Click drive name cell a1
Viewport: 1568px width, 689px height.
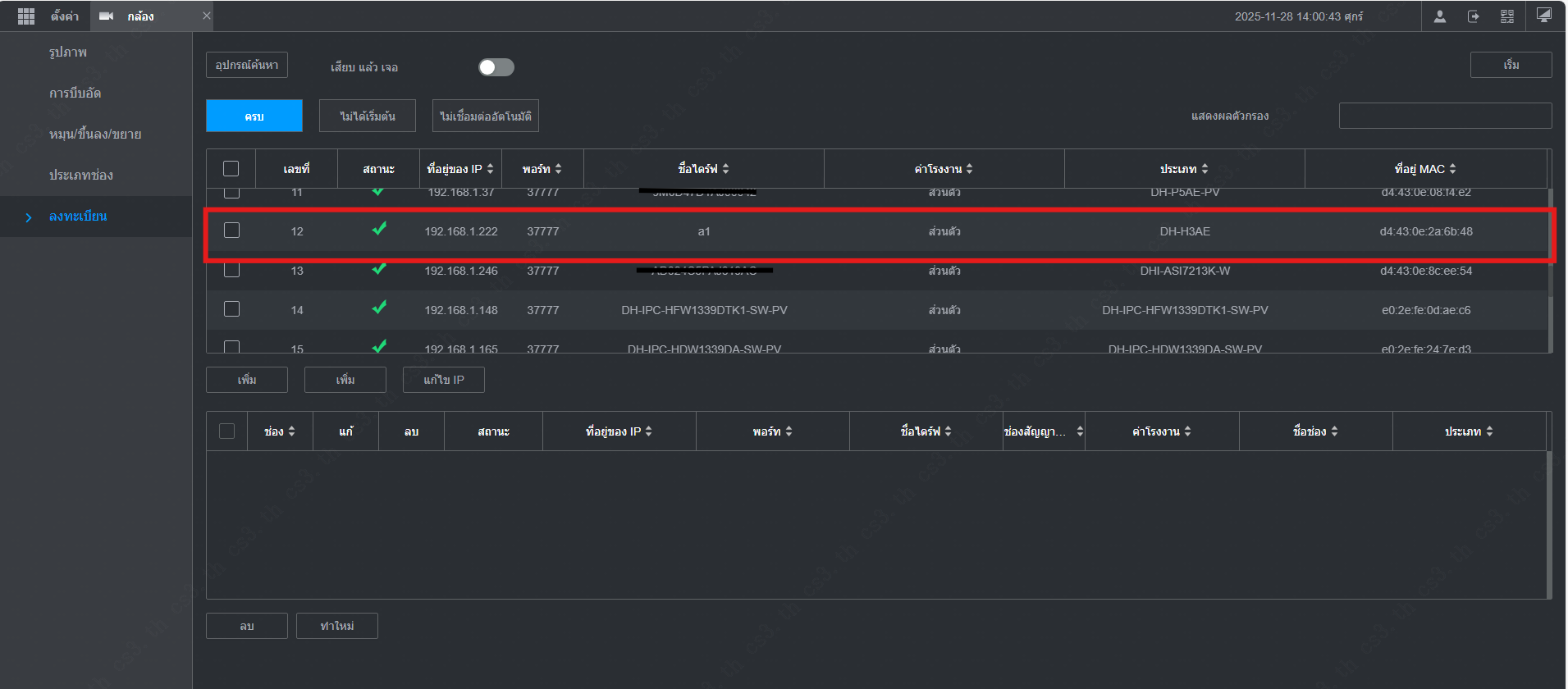704,231
